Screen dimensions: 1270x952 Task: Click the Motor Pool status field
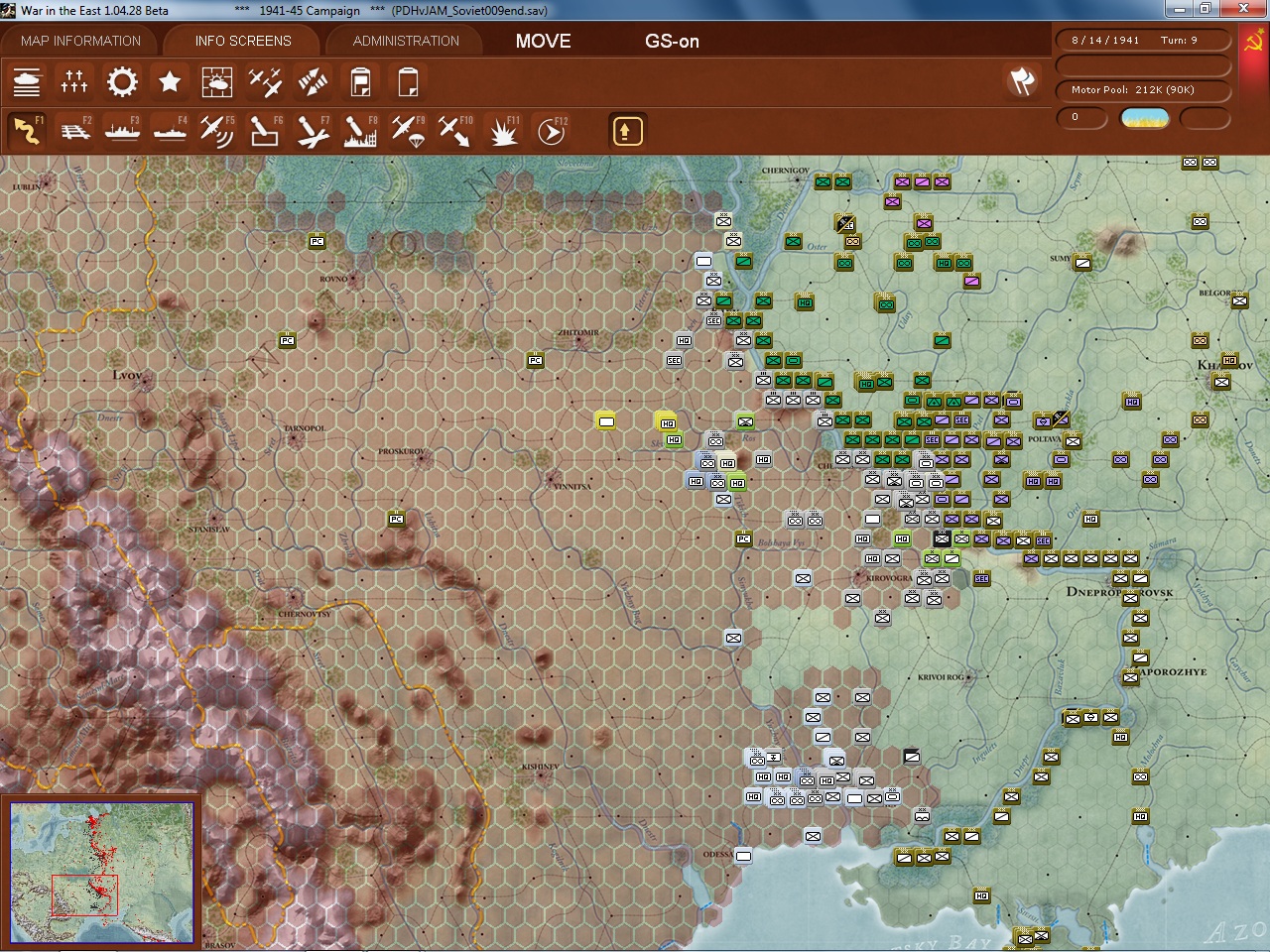(x=1143, y=89)
